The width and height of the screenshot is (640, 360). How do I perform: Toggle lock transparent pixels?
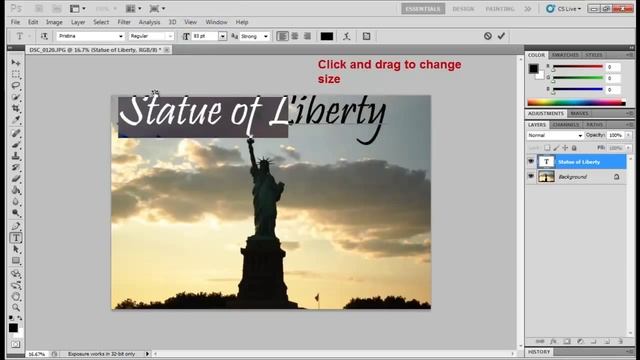click(547, 148)
